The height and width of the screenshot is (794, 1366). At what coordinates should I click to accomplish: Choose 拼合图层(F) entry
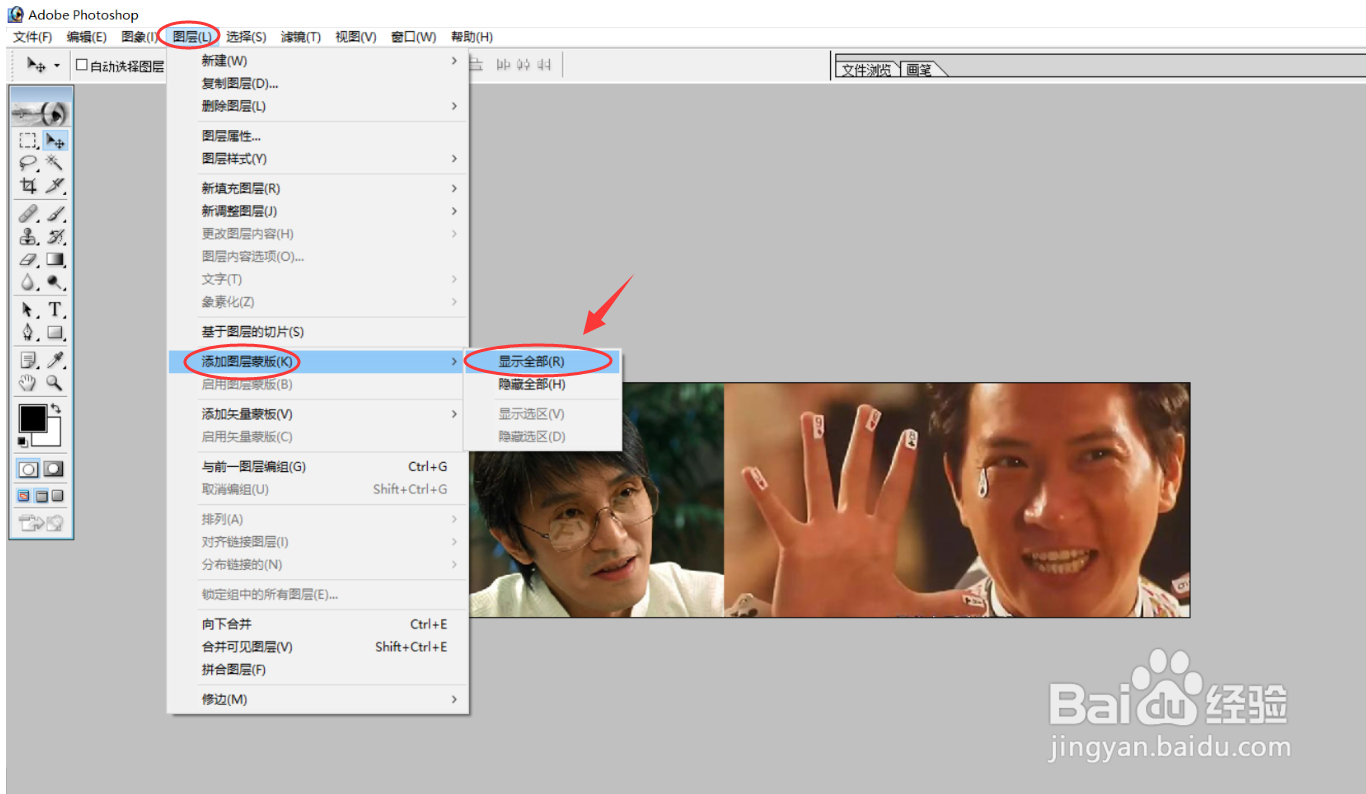[x=317, y=670]
